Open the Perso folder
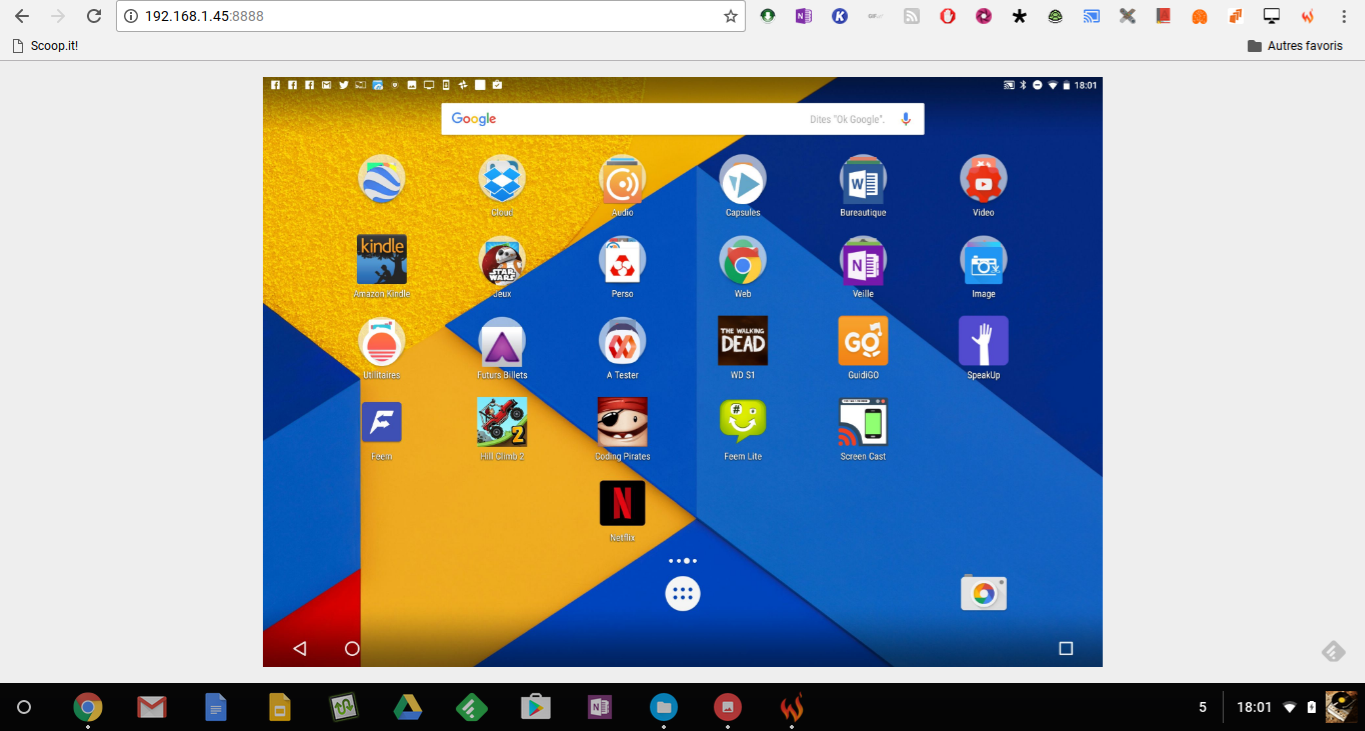This screenshot has width=1365, height=731. click(622, 261)
